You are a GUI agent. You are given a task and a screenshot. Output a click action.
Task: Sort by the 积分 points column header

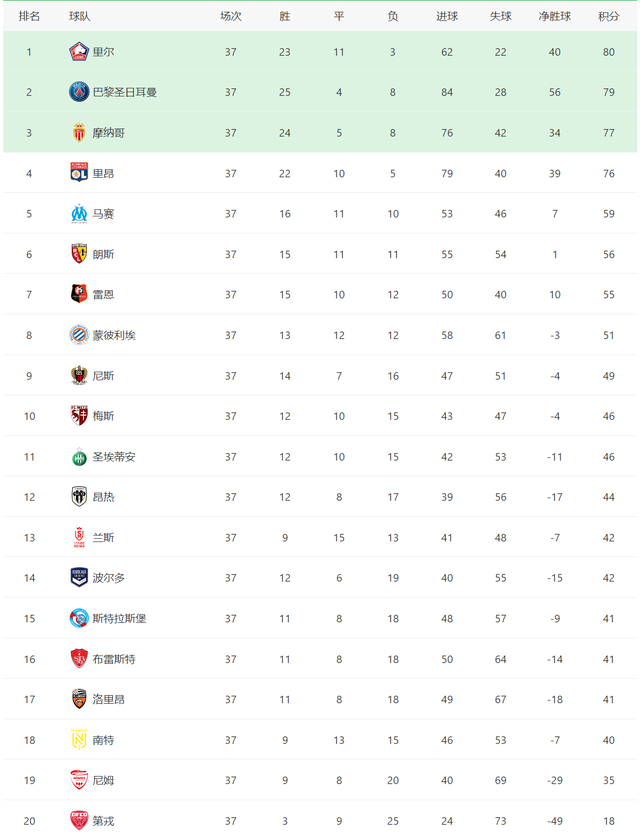point(609,17)
